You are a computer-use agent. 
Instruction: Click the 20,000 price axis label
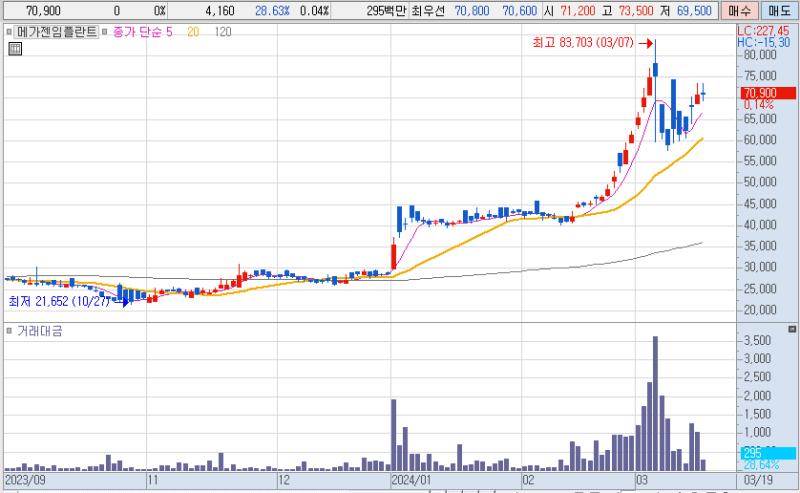click(760, 310)
